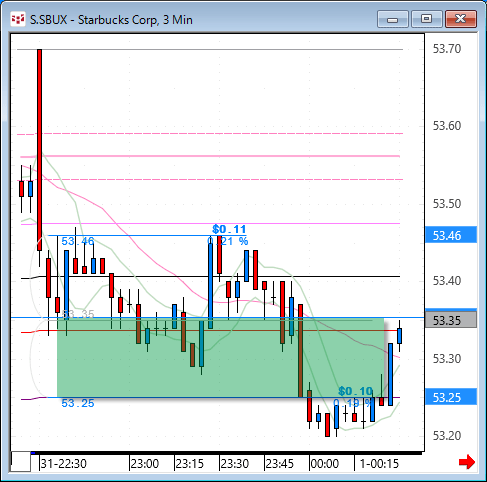Click the 23:00 time axis label
The image size is (487, 482).
pyautogui.click(x=145, y=463)
